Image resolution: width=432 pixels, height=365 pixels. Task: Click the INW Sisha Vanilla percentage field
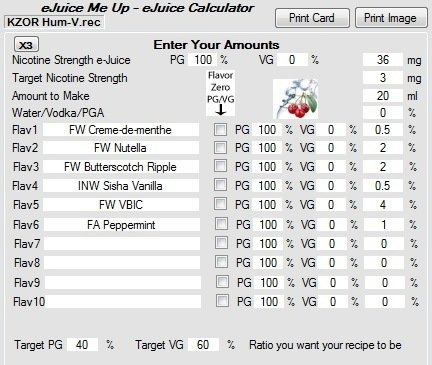pos(383,186)
